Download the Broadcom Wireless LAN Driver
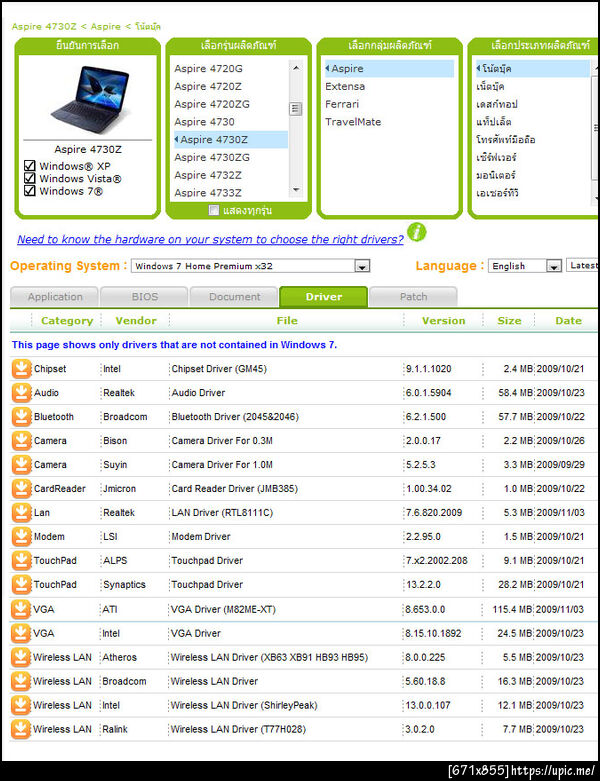This screenshot has height=781, width=600. pos(21,681)
